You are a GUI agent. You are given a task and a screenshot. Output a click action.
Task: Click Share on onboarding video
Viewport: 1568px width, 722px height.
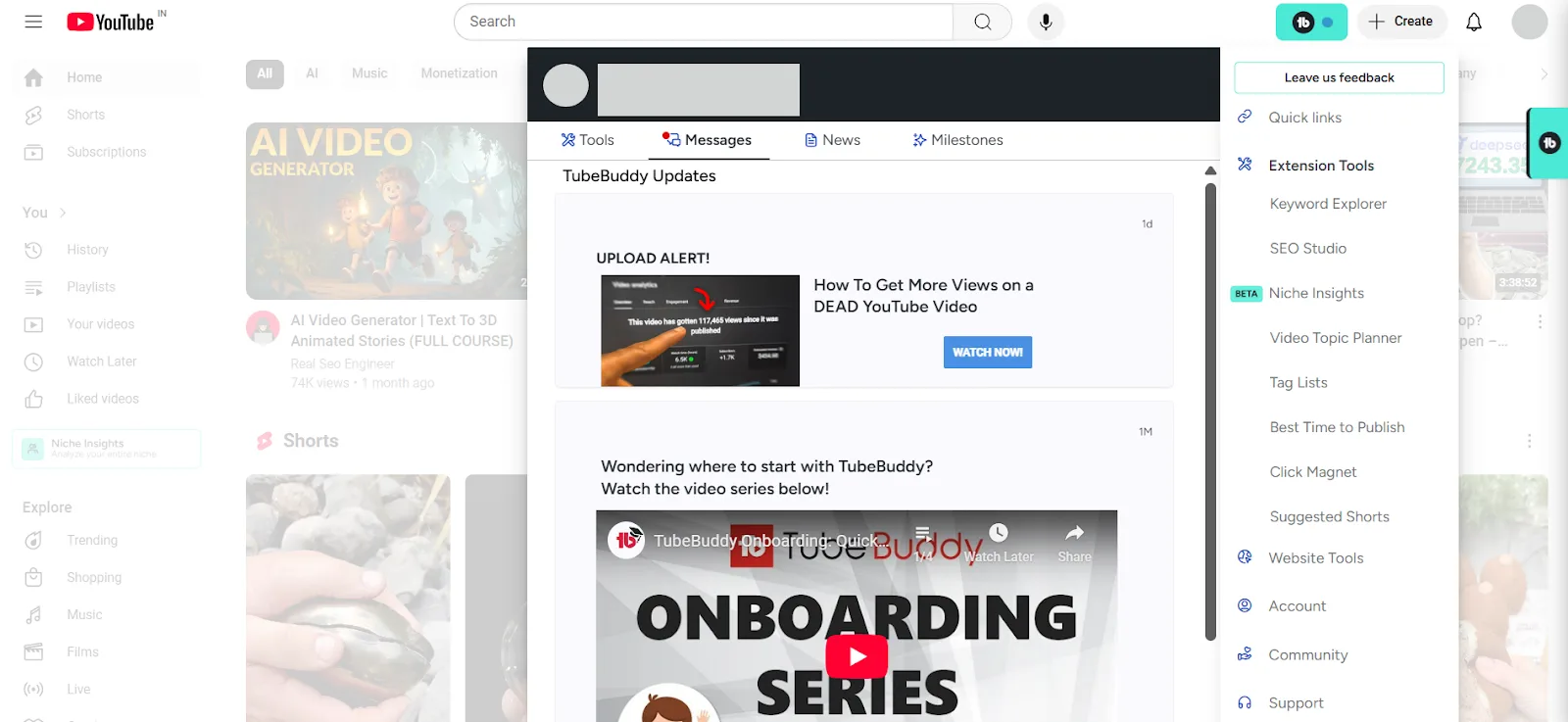[x=1074, y=543]
